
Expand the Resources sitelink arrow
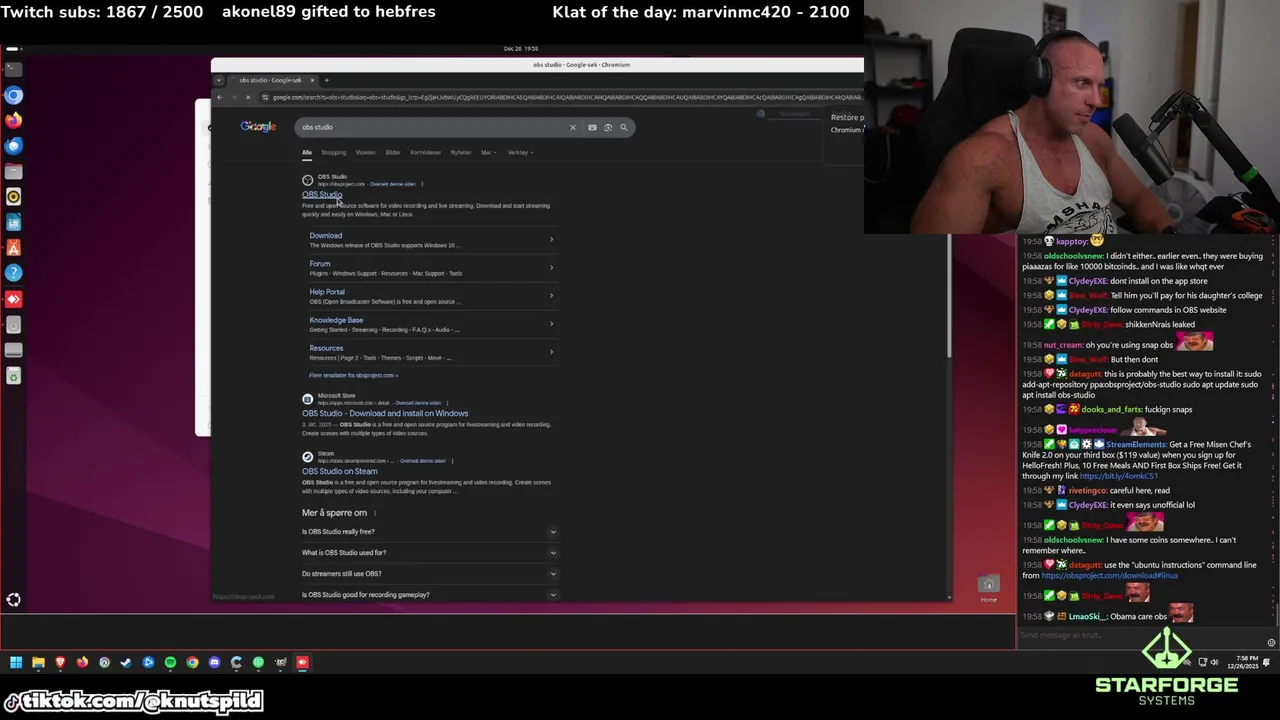tap(551, 351)
